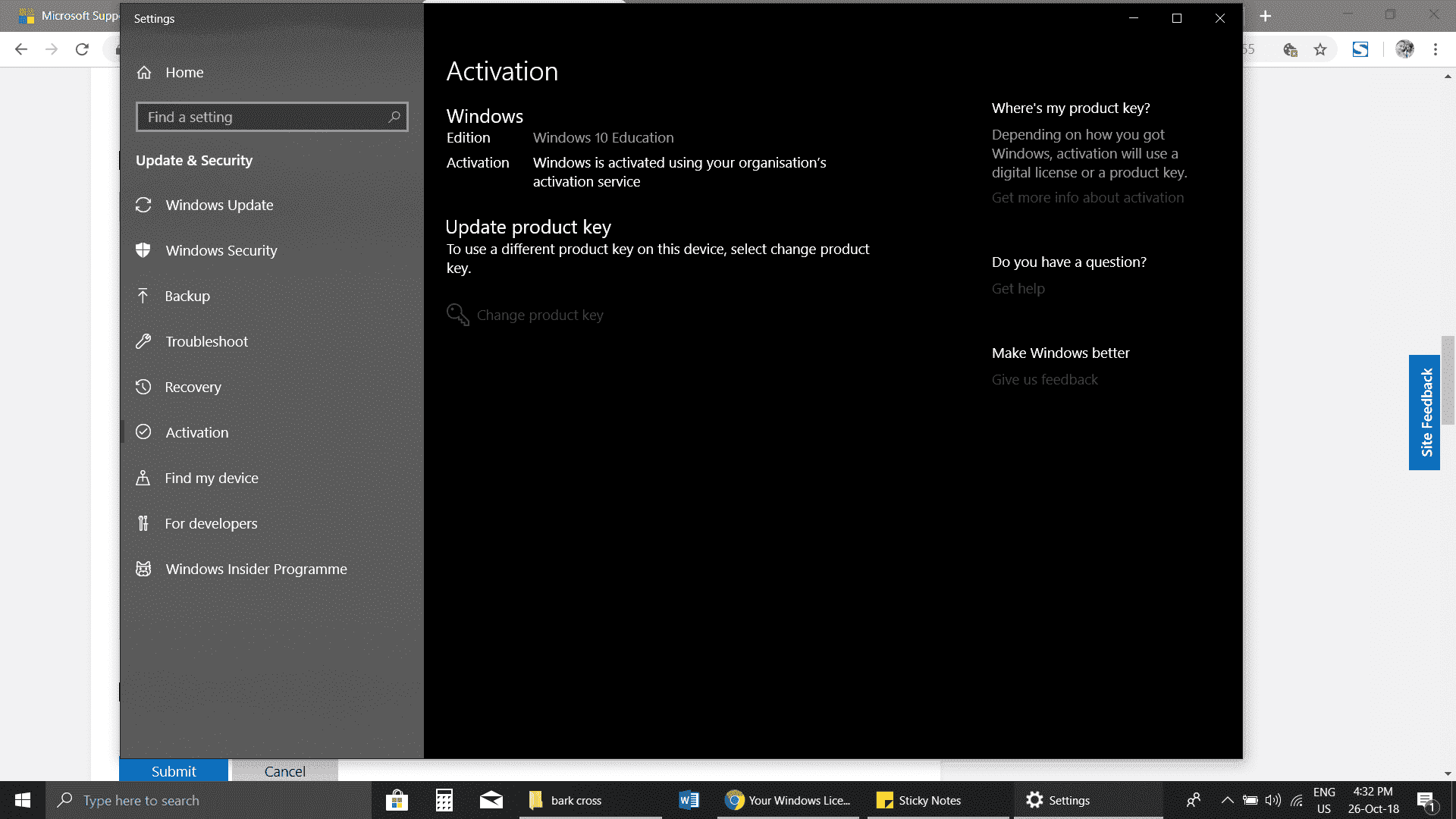This screenshot has height=819, width=1456.
Task: Open Action Center notification icon
Action: pyautogui.click(x=1426, y=800)
